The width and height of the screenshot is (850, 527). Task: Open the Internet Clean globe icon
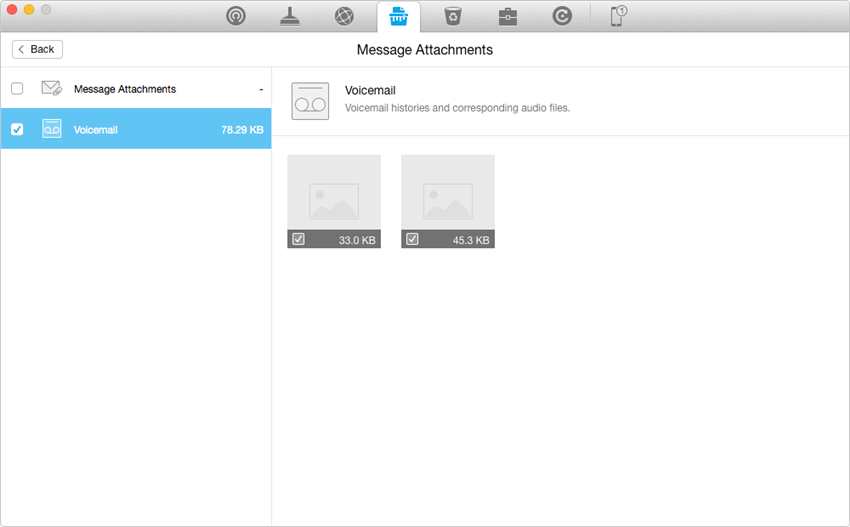pos(344,16)
